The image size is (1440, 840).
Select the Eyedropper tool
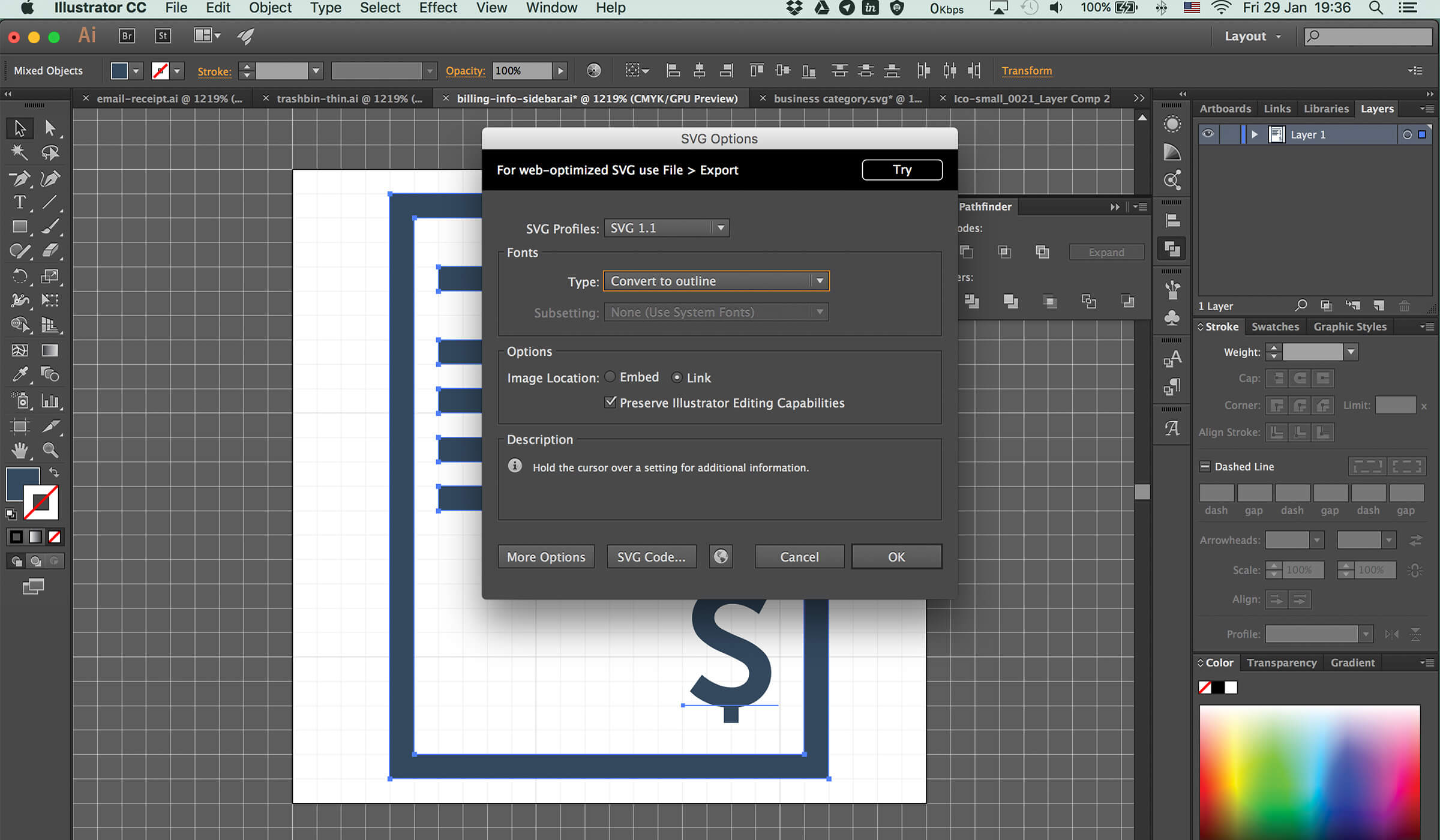point(20,375)
